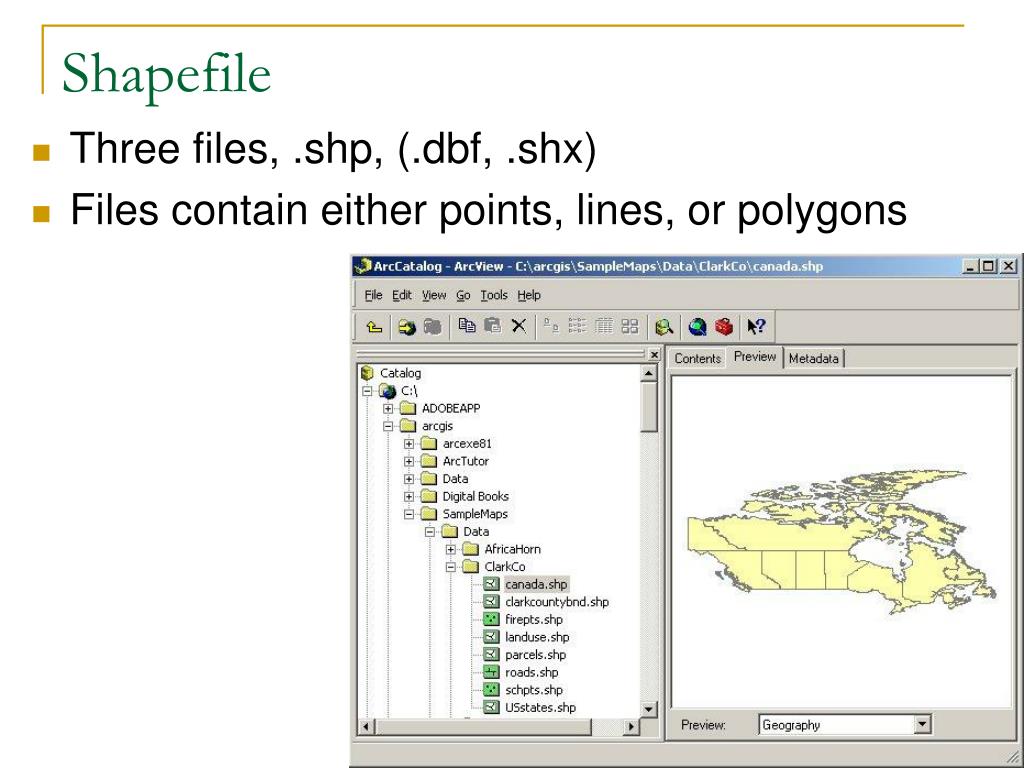
Task: Open the Go menu
Action: (x=463, y=295)
